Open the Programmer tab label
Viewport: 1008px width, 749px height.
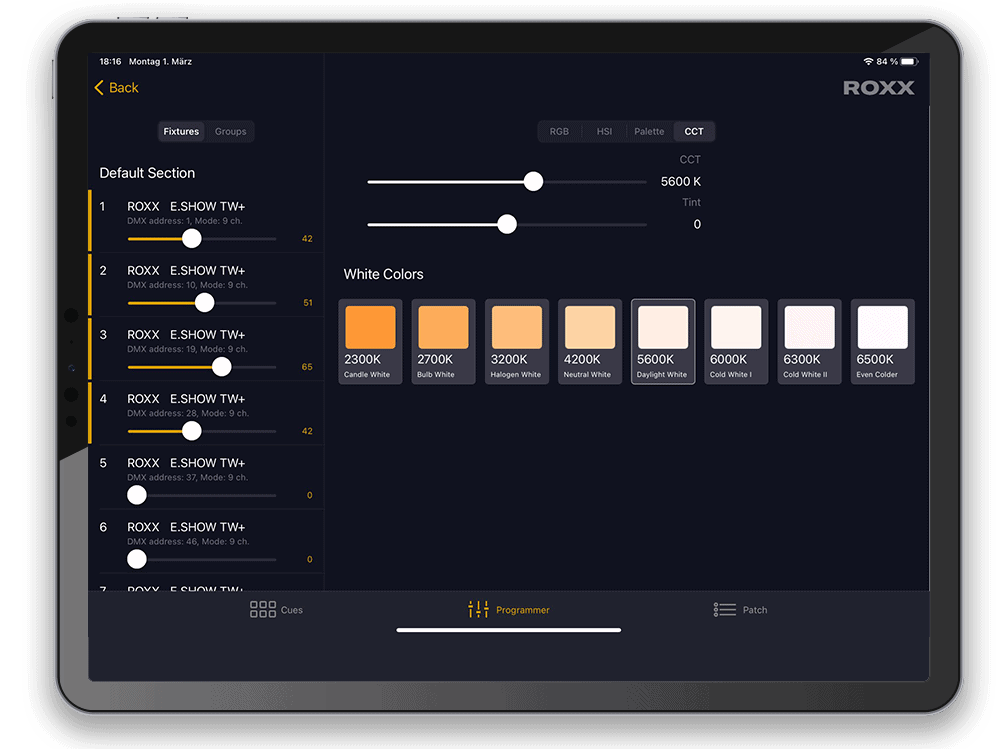[x=523, y=610]
